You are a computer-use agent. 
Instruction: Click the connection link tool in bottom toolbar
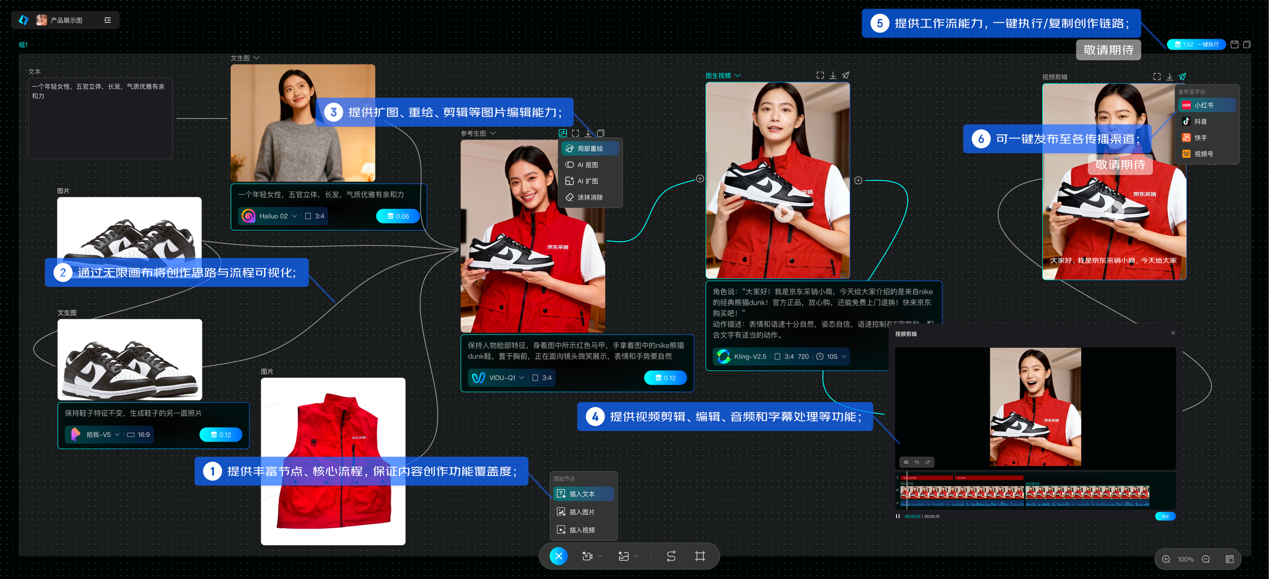coord(671,556)
